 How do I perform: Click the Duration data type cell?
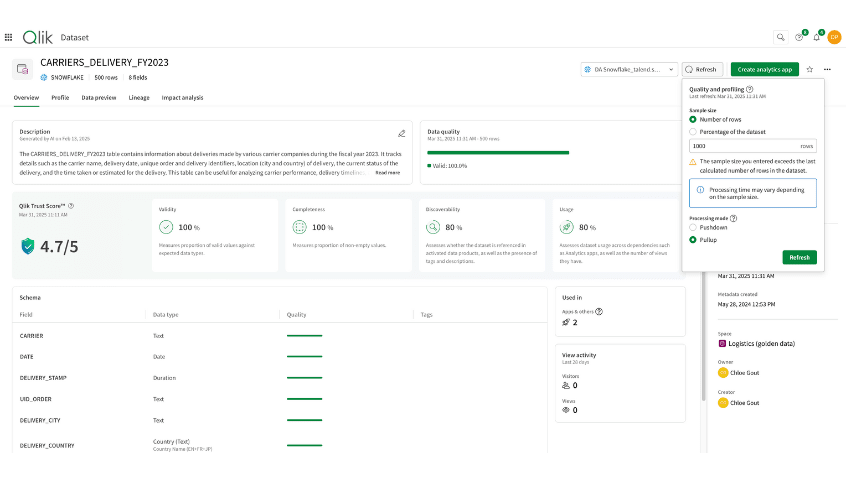tap(164, 378)
